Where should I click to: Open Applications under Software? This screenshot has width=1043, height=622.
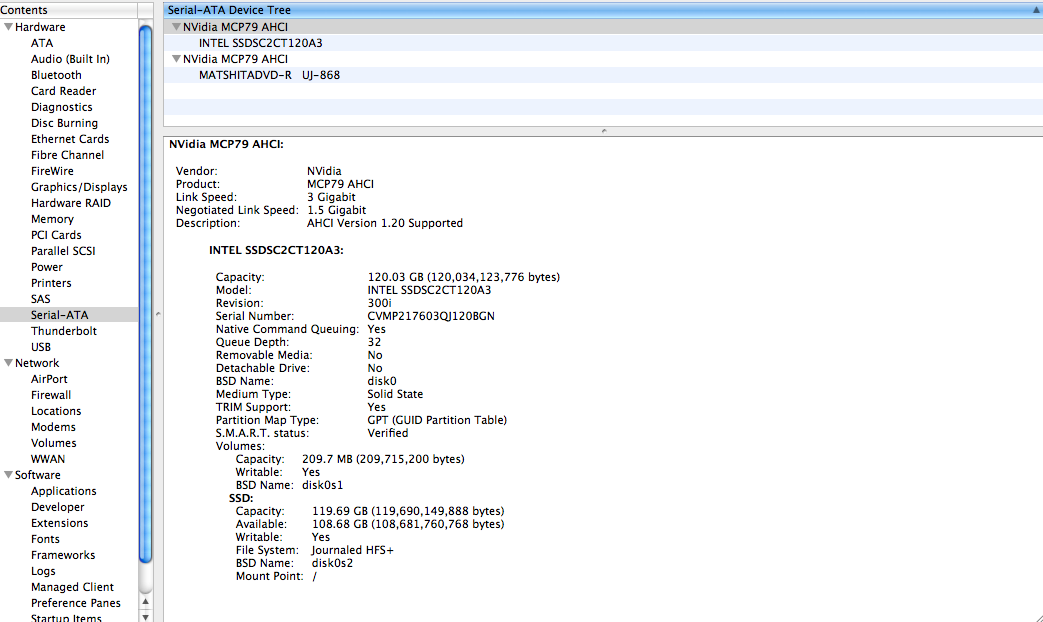63,491
